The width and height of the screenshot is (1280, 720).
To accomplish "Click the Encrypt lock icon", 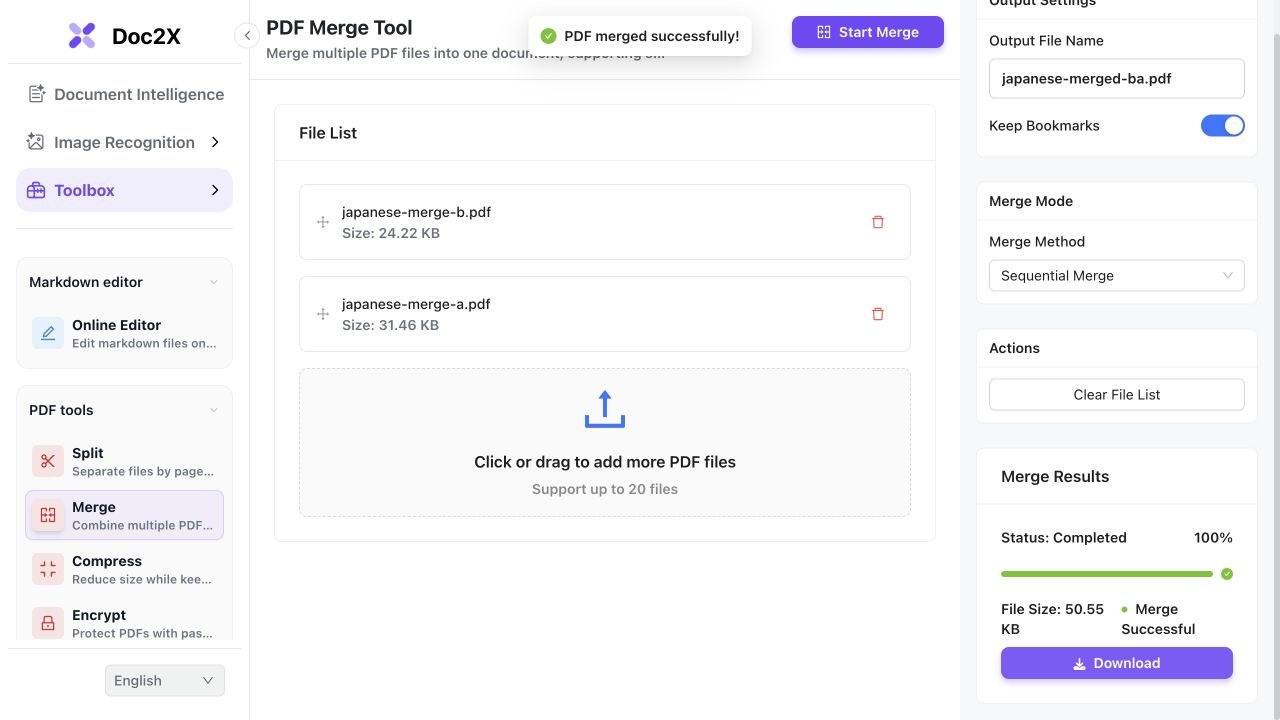I will click(48, 623).
